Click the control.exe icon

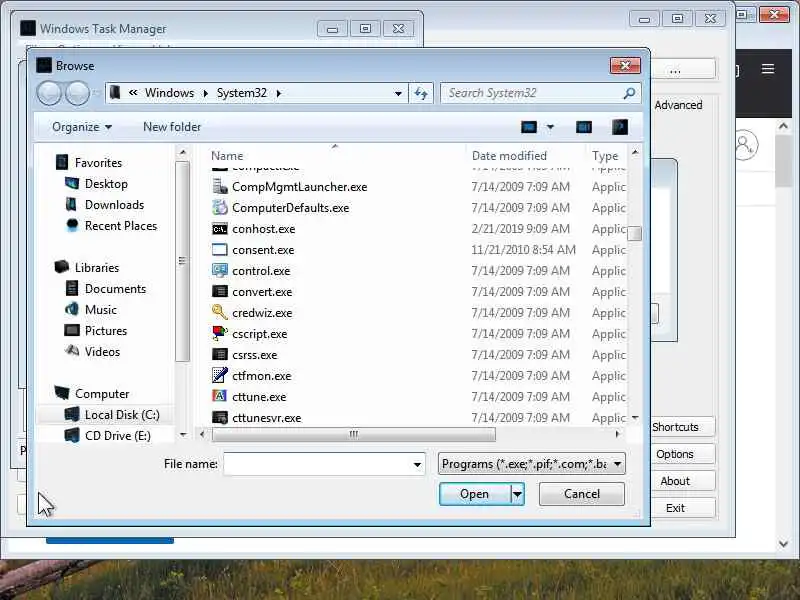click(x=219, y=270)
